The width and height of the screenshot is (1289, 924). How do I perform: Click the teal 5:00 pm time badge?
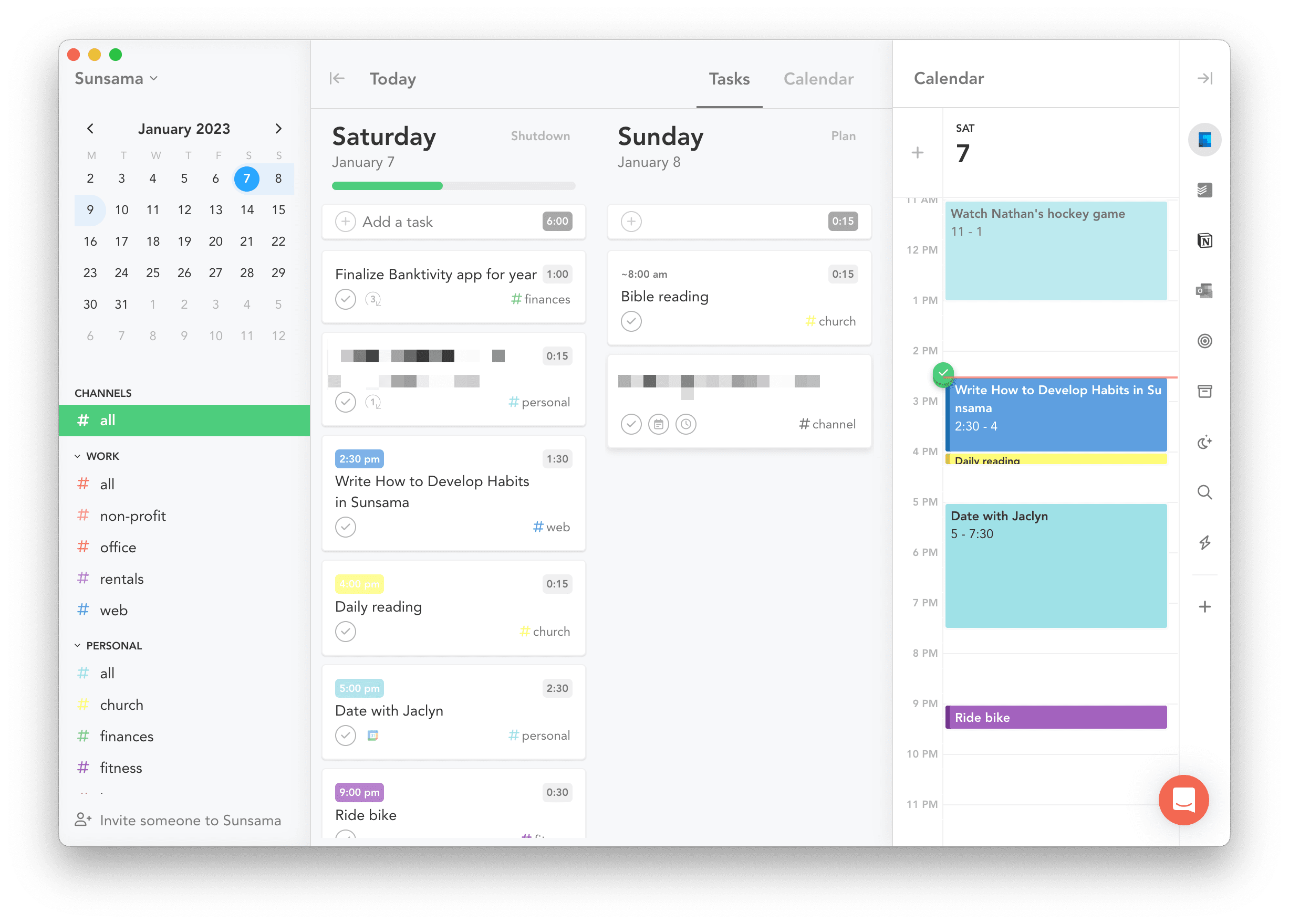pos(359,688)
